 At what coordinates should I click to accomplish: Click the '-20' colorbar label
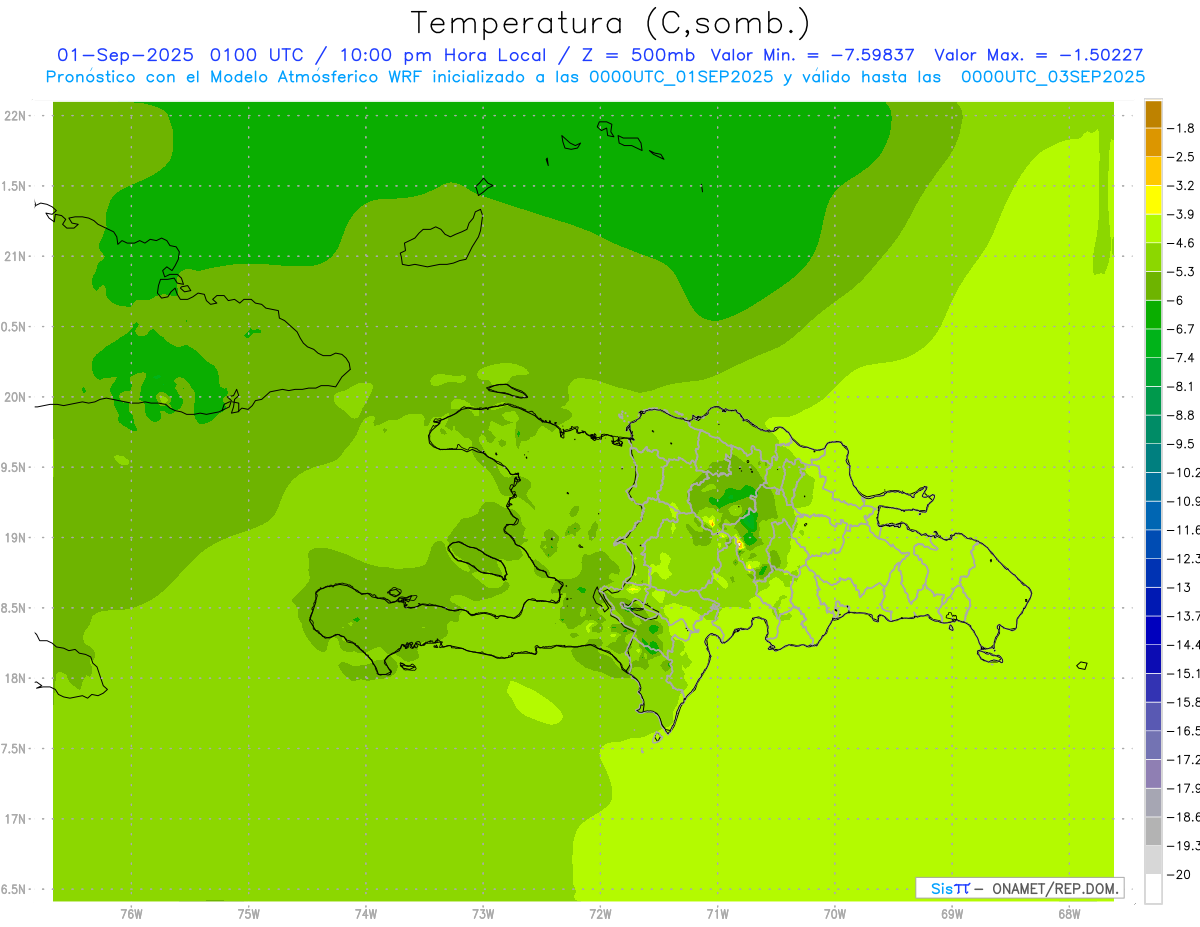click(x=1180, y=874)
